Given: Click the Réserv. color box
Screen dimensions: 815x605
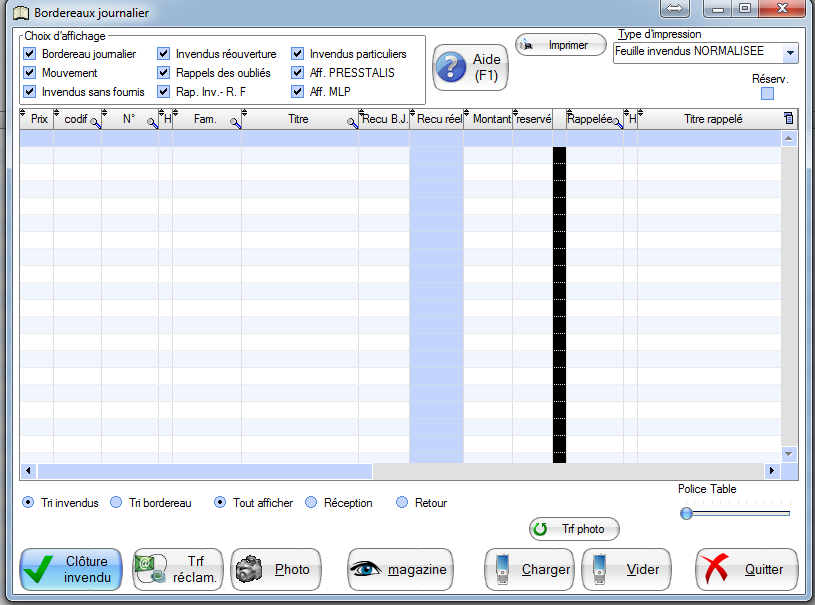Looking at the screenshot, I should click(768, 94).
